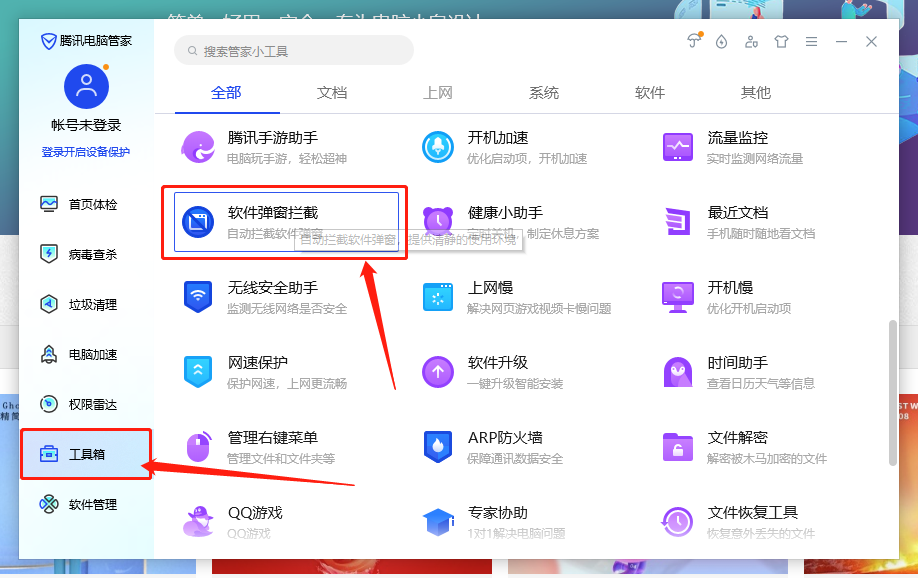This screenshot has width=918, height=578.
Task: Switch to the 系统 tab
Action: pos(544,93)
